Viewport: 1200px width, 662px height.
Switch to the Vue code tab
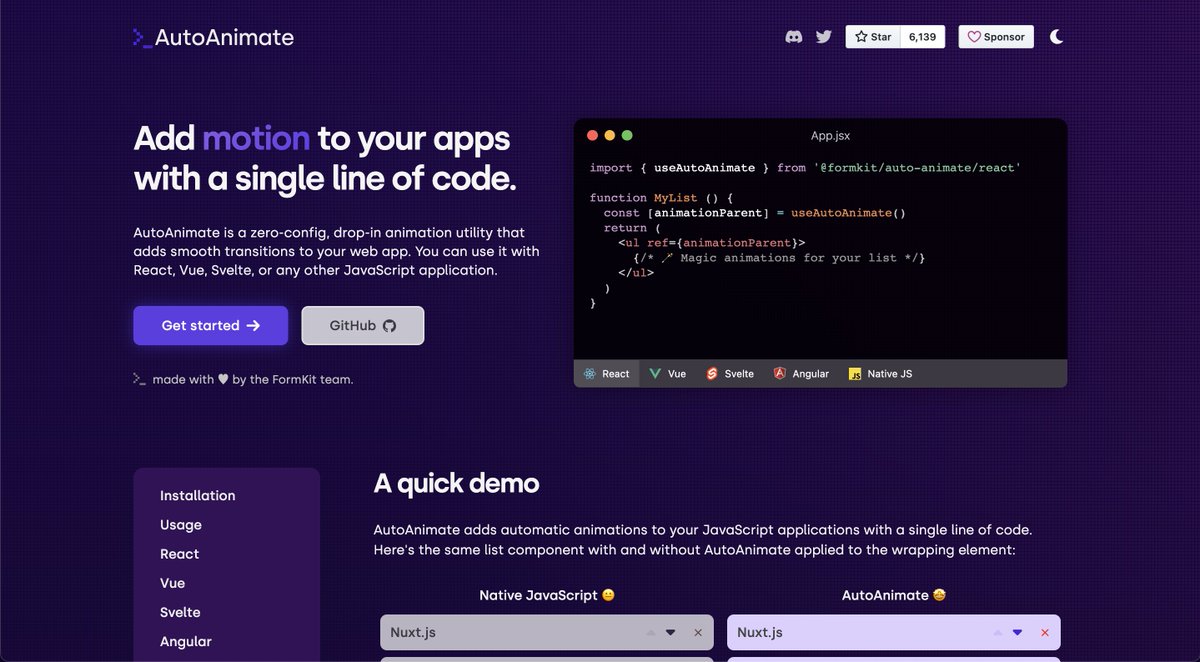coord(667,373)
